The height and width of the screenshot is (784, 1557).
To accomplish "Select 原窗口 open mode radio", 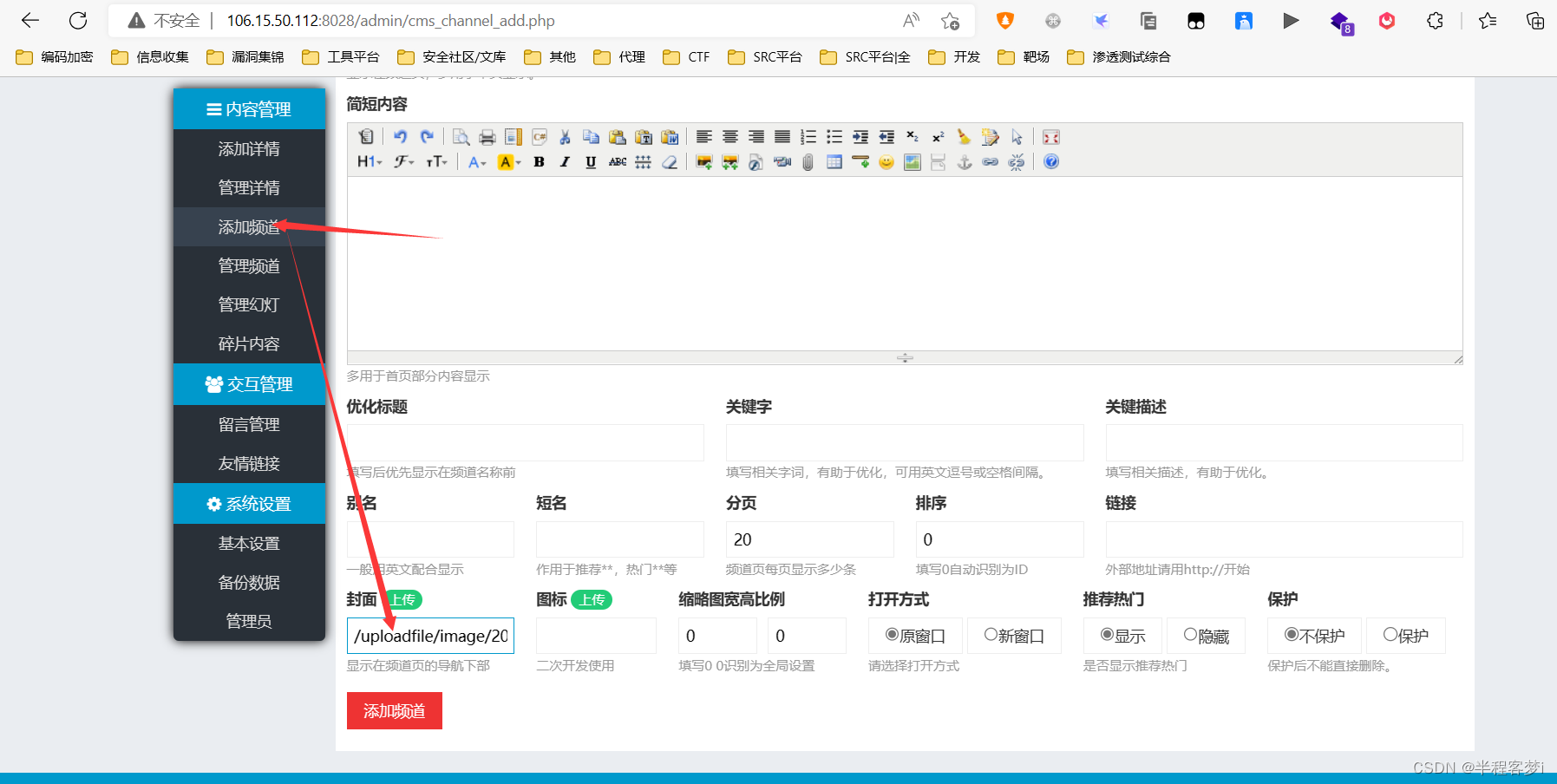I will tap(892, 635).
